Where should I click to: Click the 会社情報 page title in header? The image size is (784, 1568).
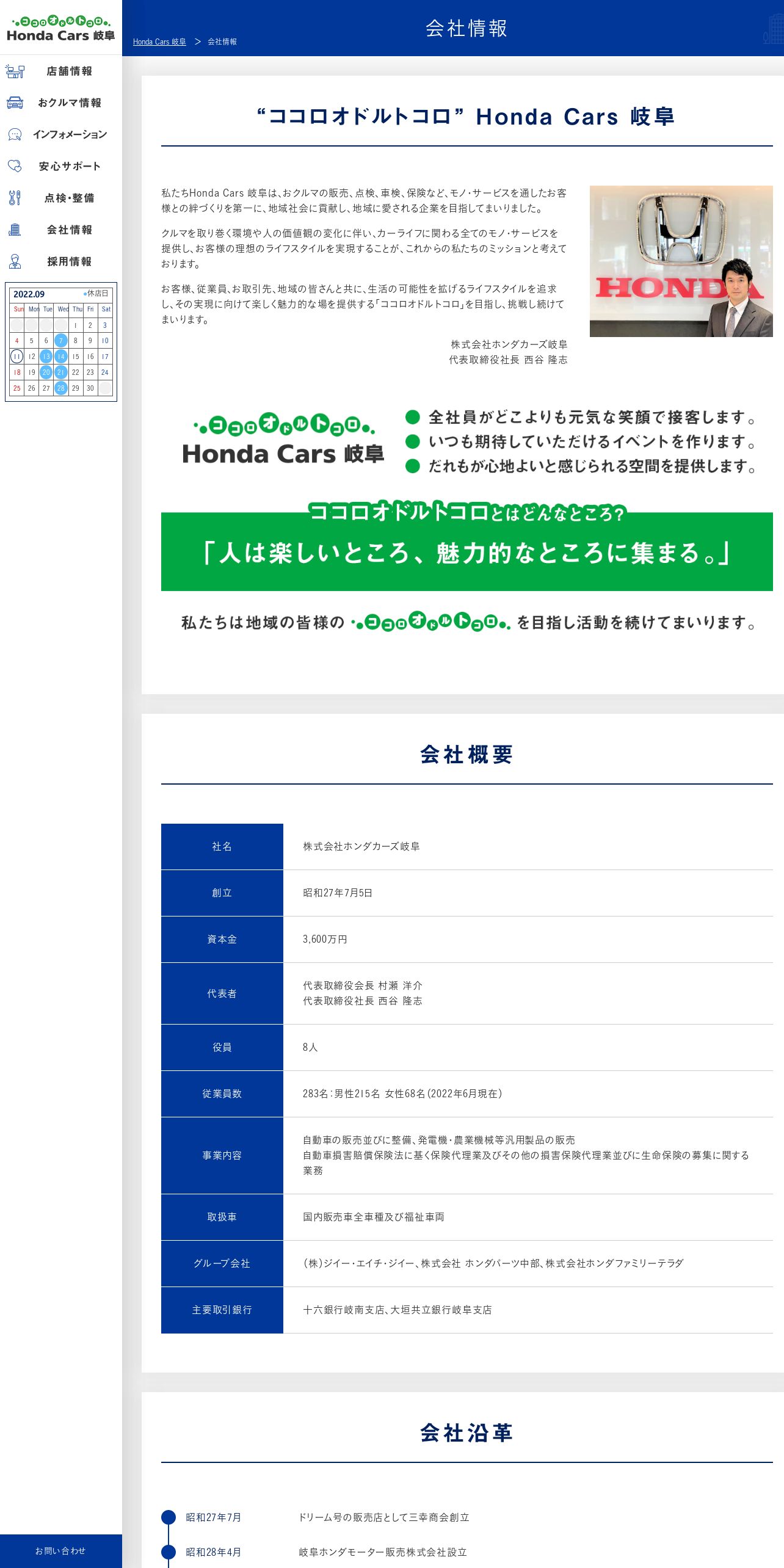pos(466,28)
